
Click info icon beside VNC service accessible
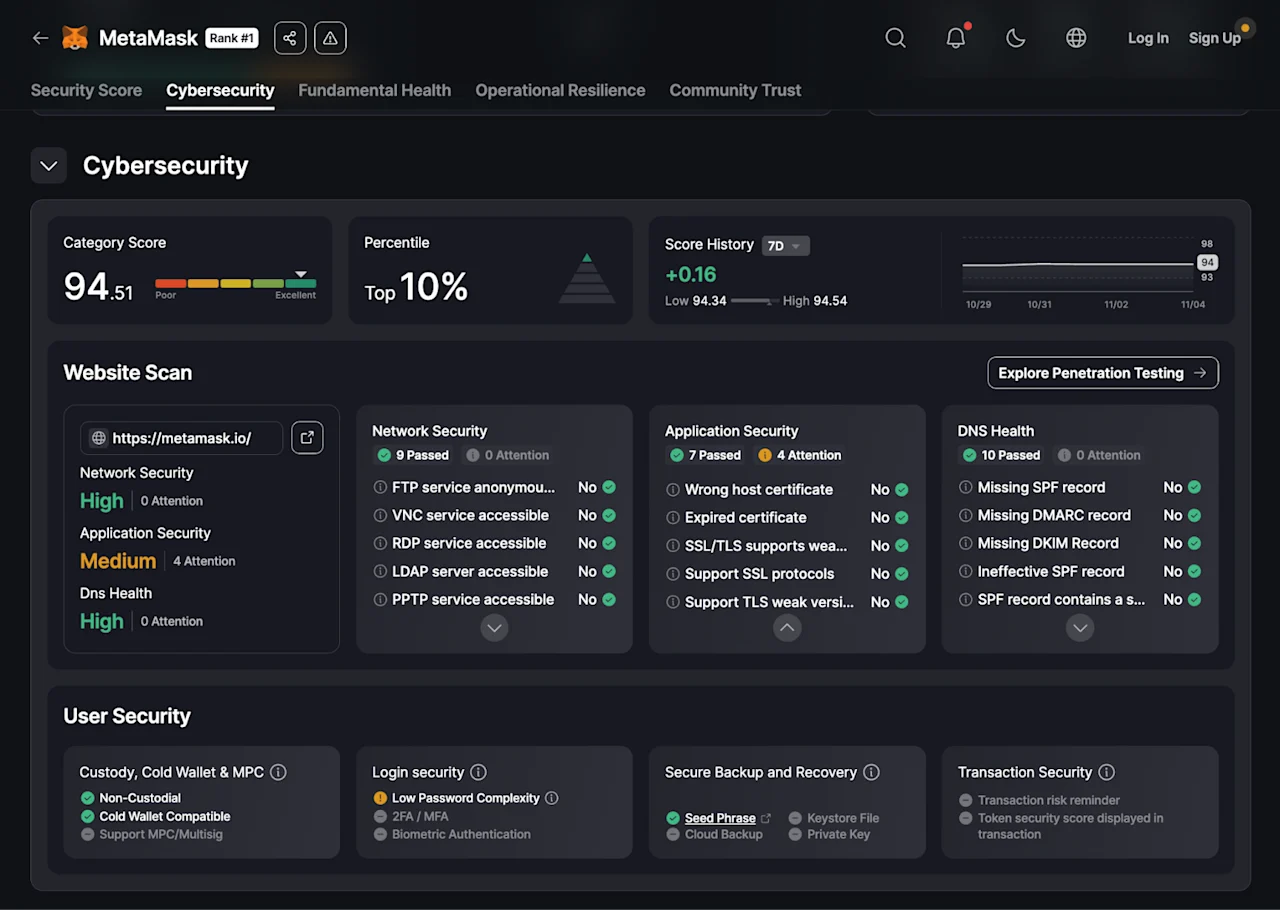click(x=380, y=515)
